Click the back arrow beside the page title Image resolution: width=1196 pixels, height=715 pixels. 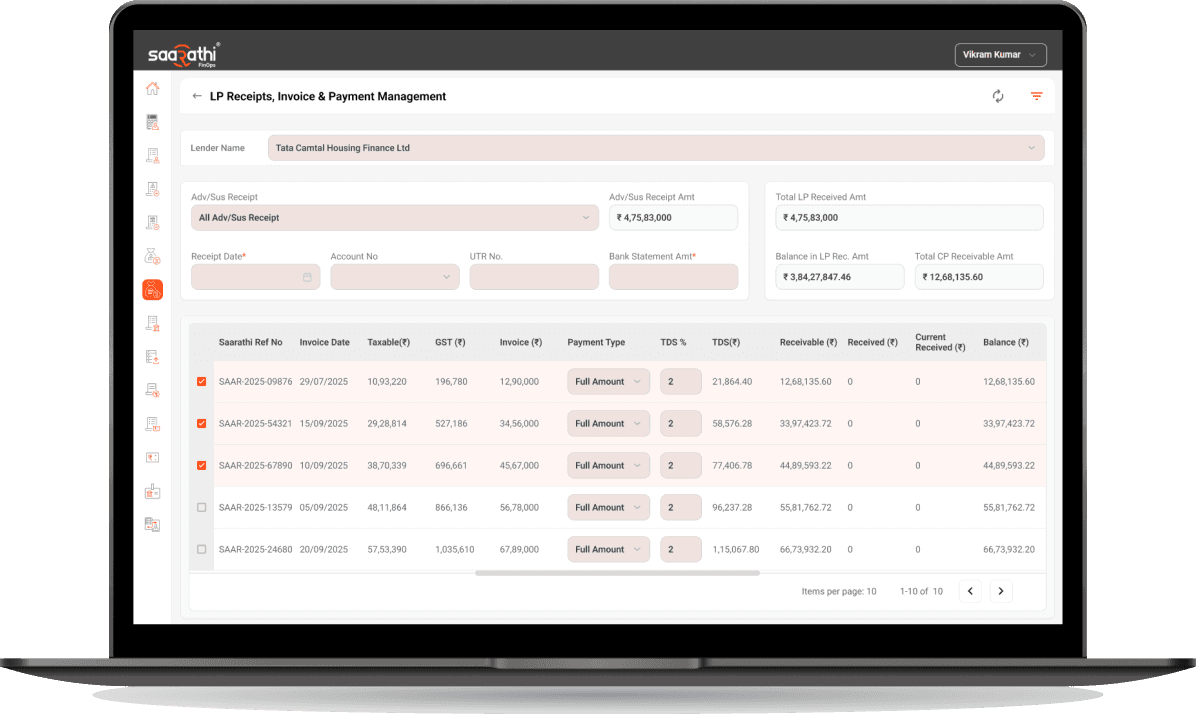[196, 96]
